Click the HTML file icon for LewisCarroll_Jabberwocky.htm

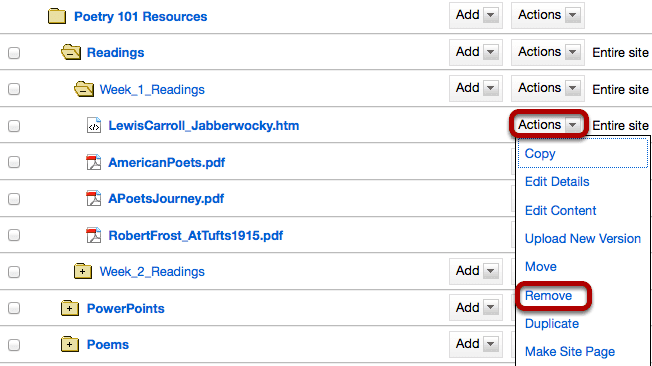(x=94, y=125)
